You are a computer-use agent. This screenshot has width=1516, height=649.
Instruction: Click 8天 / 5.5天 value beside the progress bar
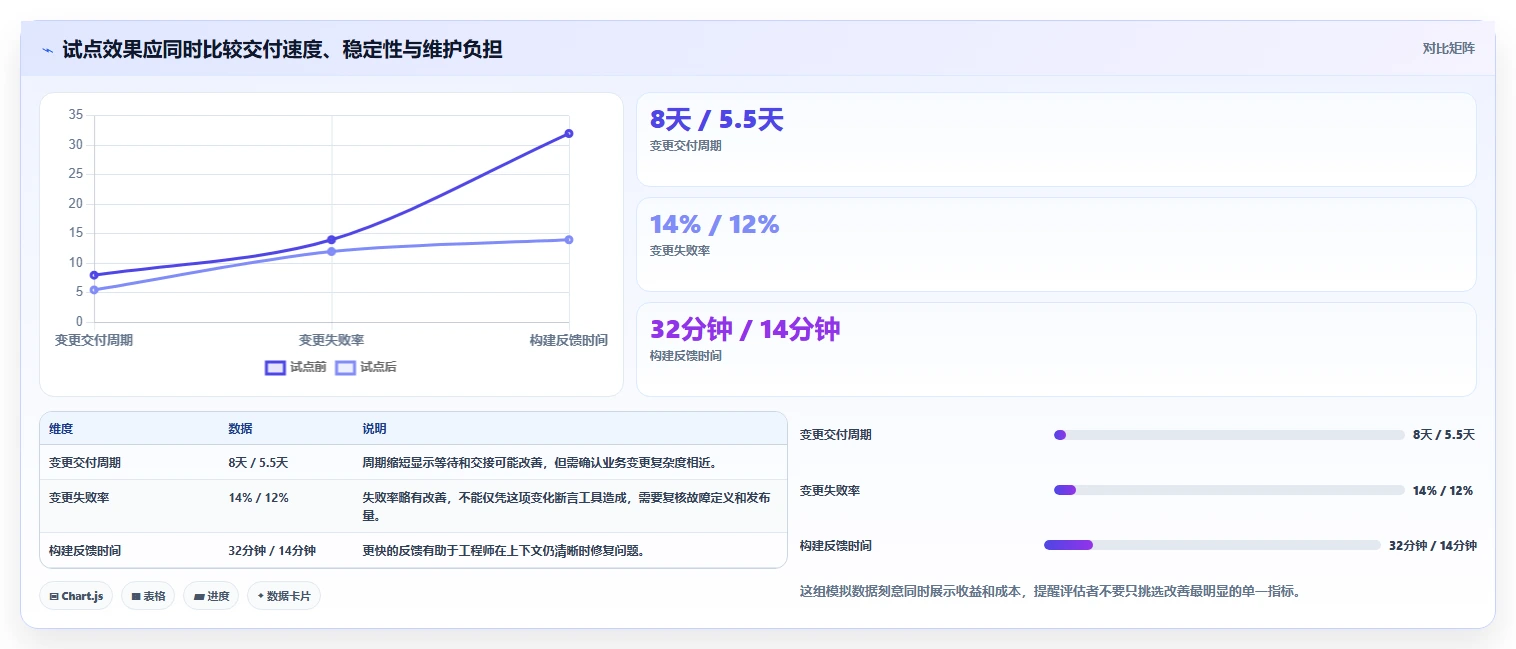1444,435
